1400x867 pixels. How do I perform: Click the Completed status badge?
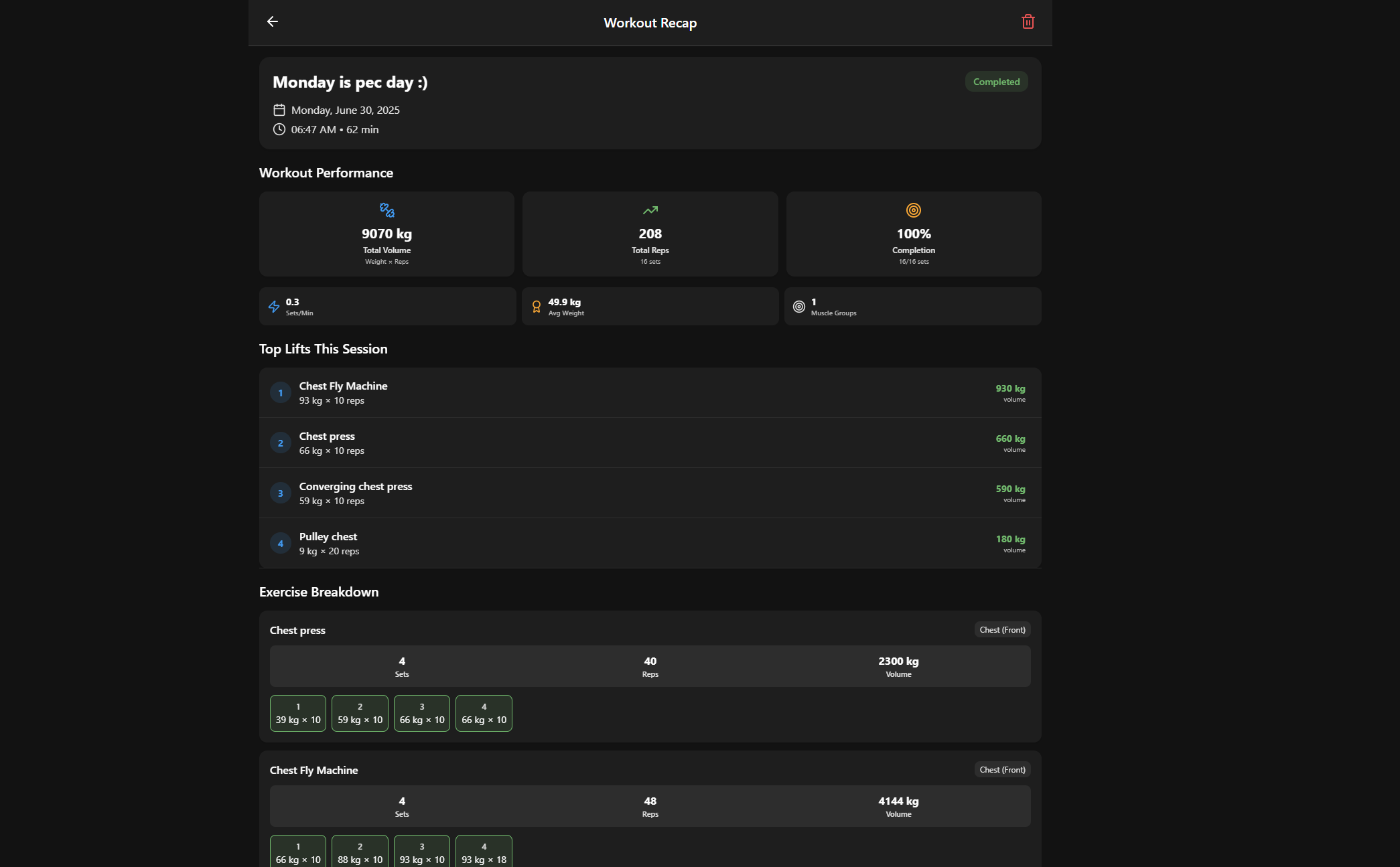click(996, 82)
